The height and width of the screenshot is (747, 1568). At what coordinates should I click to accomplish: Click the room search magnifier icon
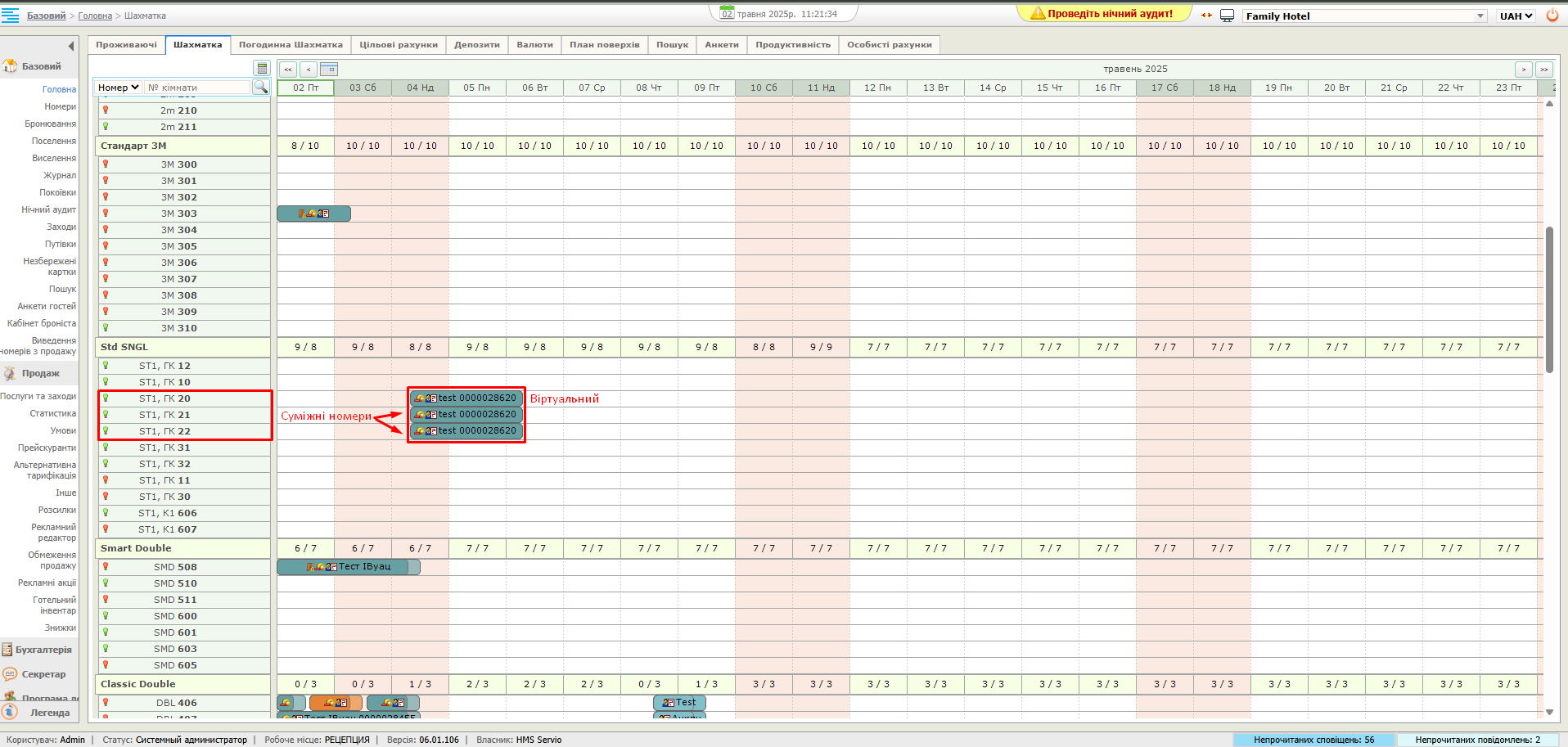point(261,87)
